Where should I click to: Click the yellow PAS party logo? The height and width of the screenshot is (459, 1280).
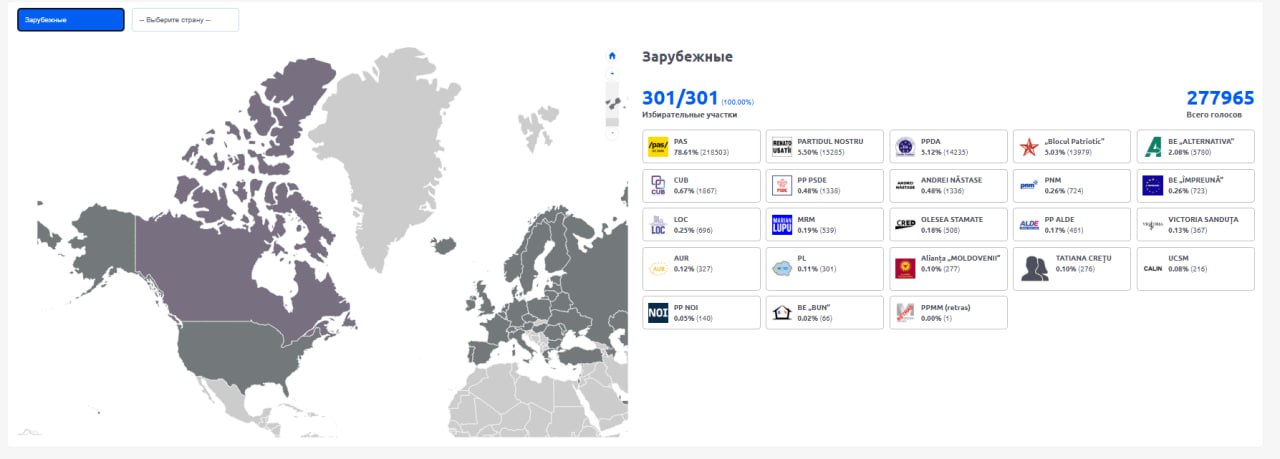[x=658, y=147]
